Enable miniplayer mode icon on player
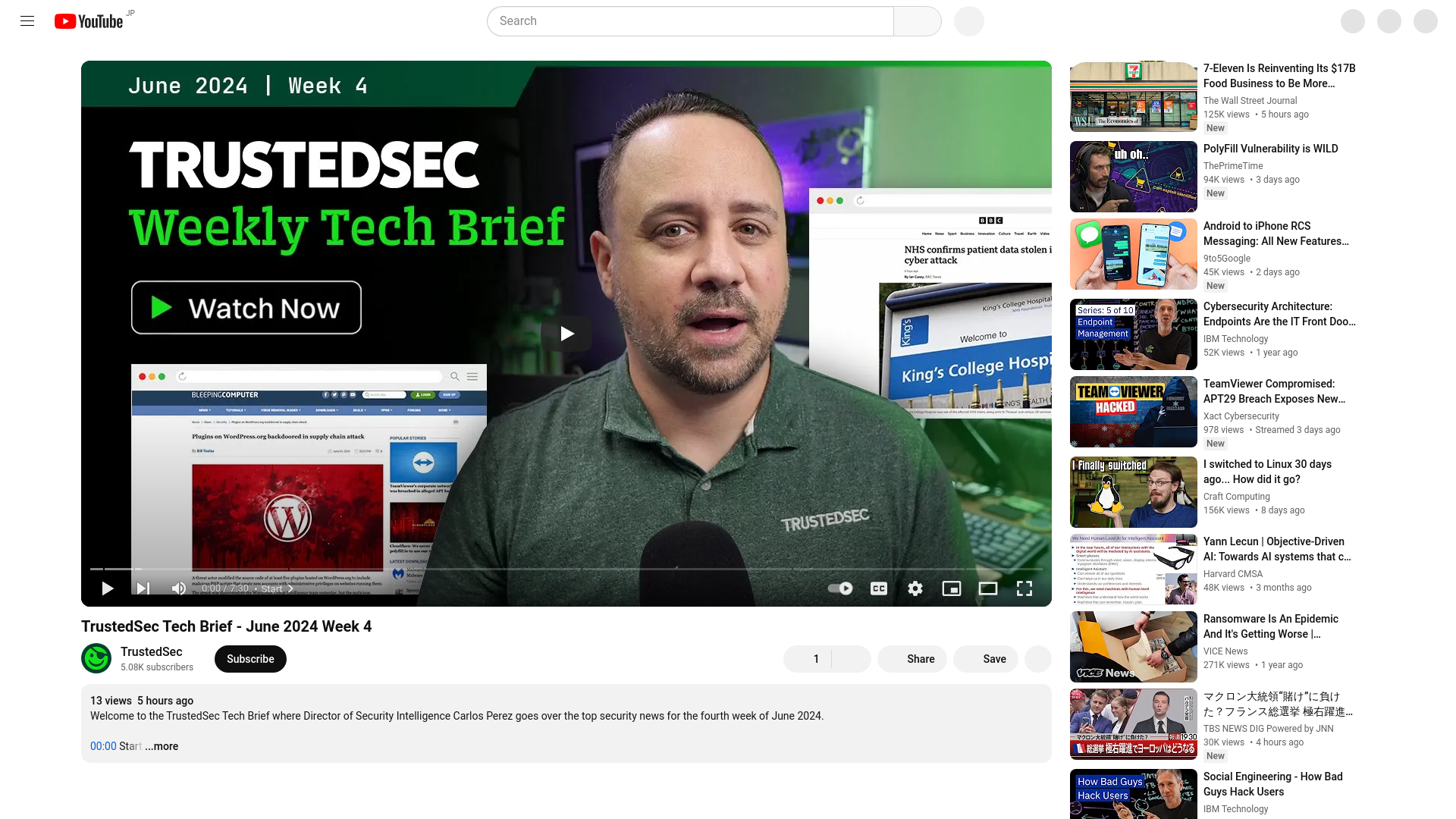 point(951,588)
